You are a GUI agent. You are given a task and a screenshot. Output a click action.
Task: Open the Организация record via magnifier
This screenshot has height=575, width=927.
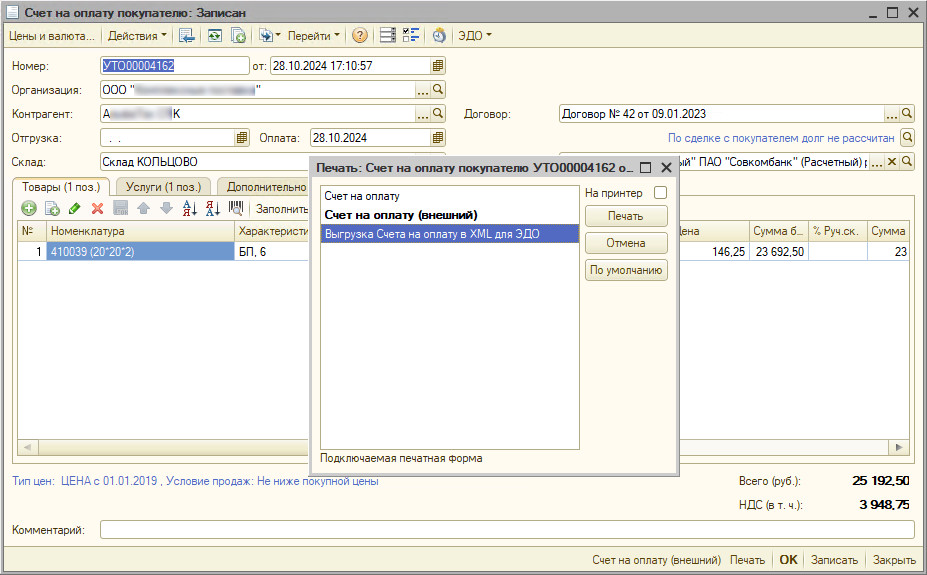(x=437, y=90)
